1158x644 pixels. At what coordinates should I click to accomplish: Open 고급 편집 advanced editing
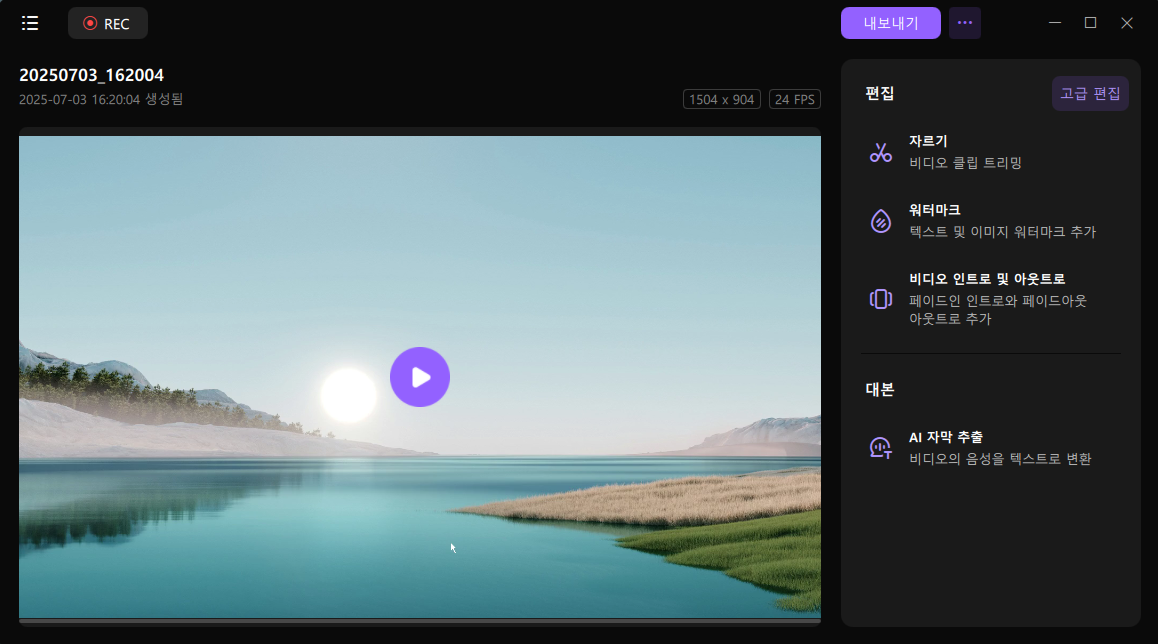coord(1090,93)
